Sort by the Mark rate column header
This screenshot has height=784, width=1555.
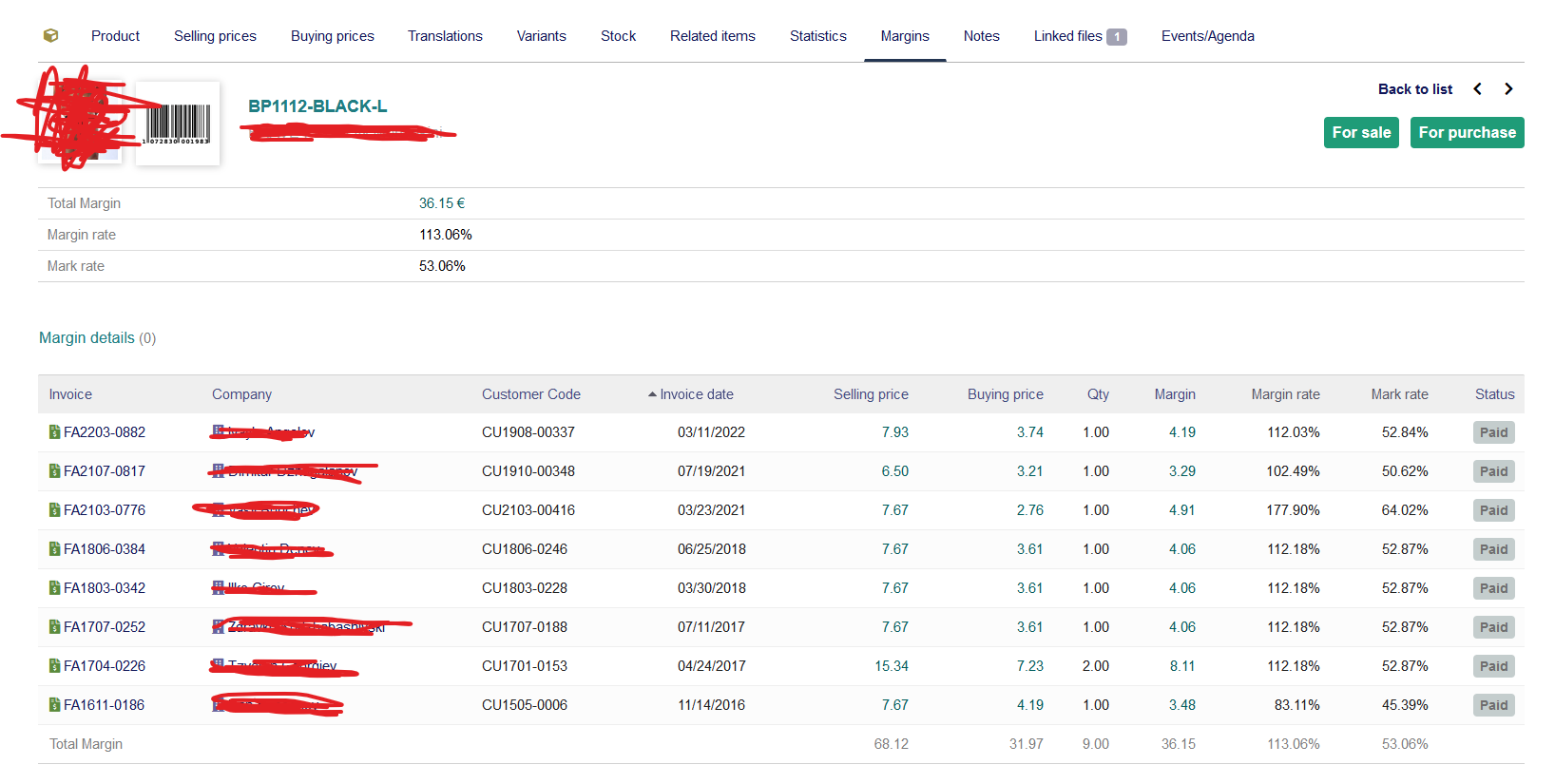pos(1399,394)
